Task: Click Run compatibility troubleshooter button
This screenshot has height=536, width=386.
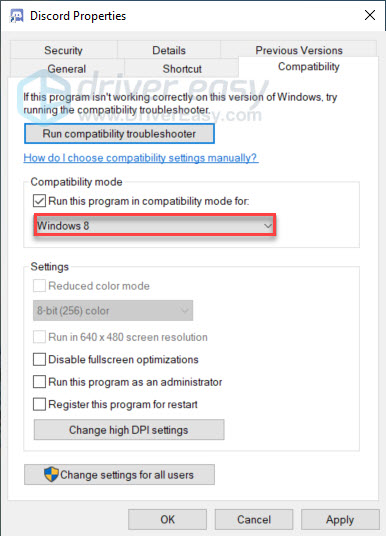Action: pos(119,134)
